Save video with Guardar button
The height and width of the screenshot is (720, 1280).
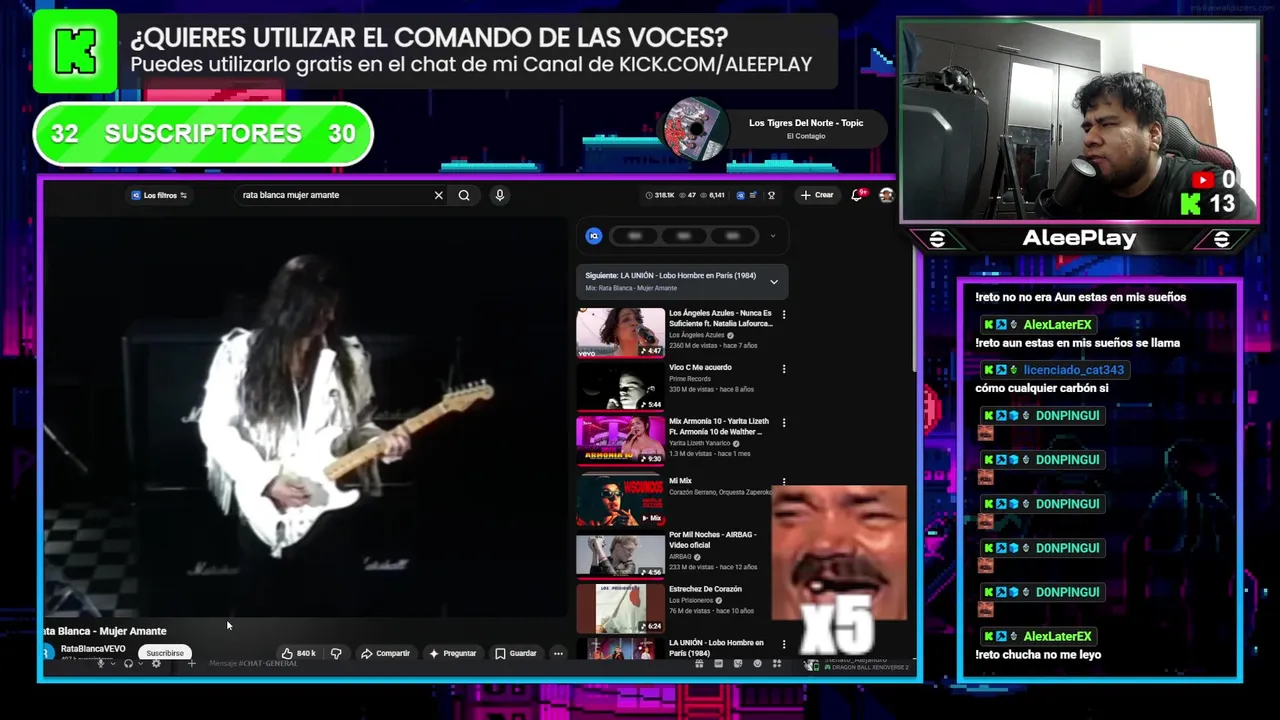516,653
